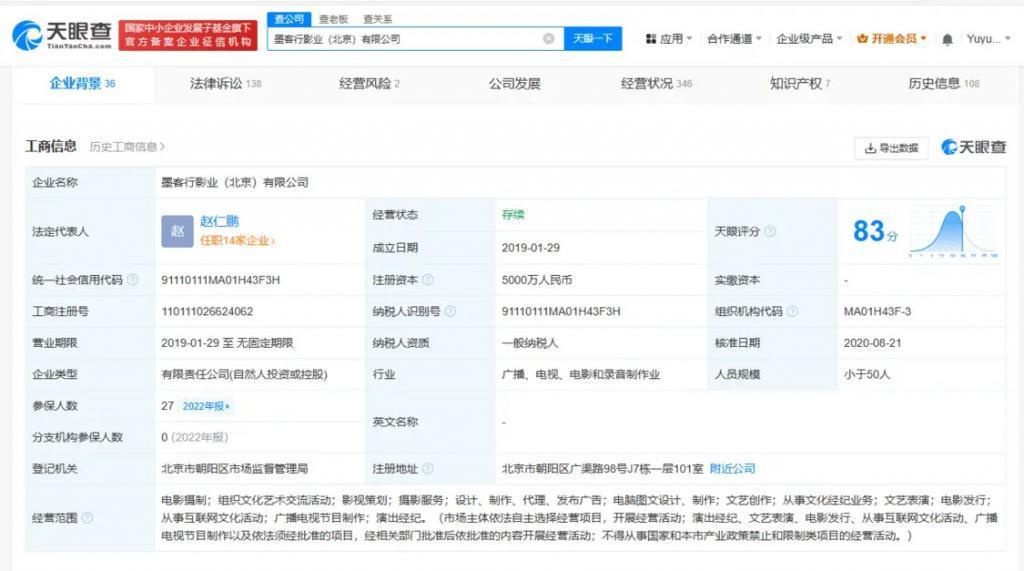Select approval date 2020-08-21
The height and width of the screenshot is (571, 1024).
click(x=872, y=342)
